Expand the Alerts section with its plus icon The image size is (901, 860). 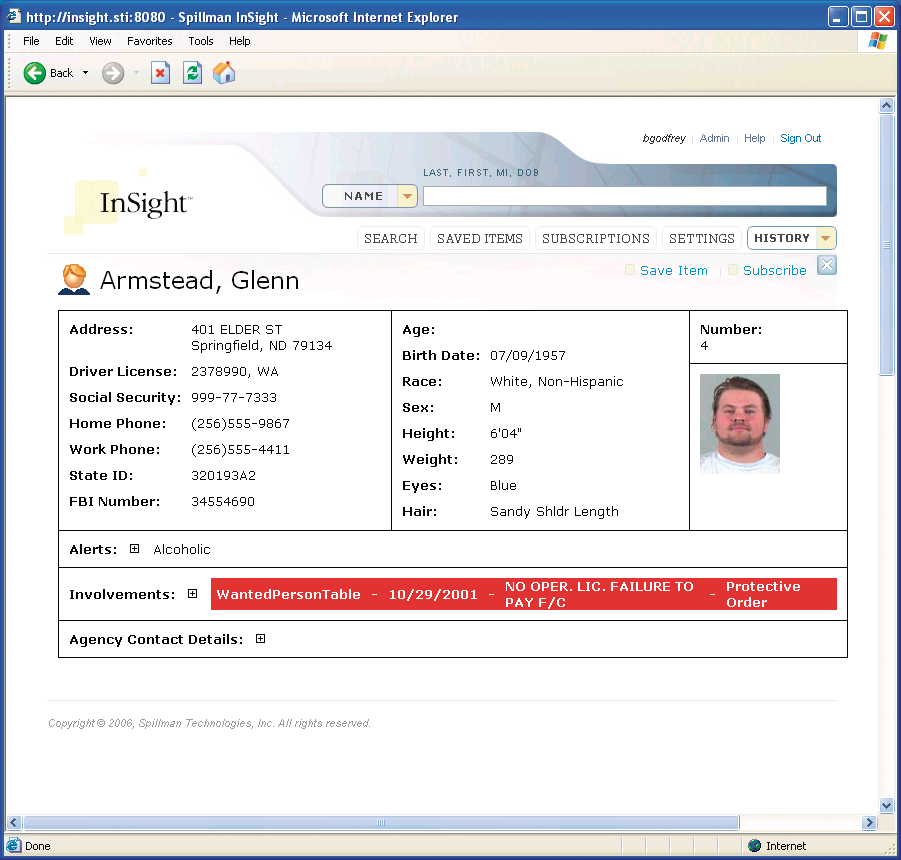coord(134,548)
